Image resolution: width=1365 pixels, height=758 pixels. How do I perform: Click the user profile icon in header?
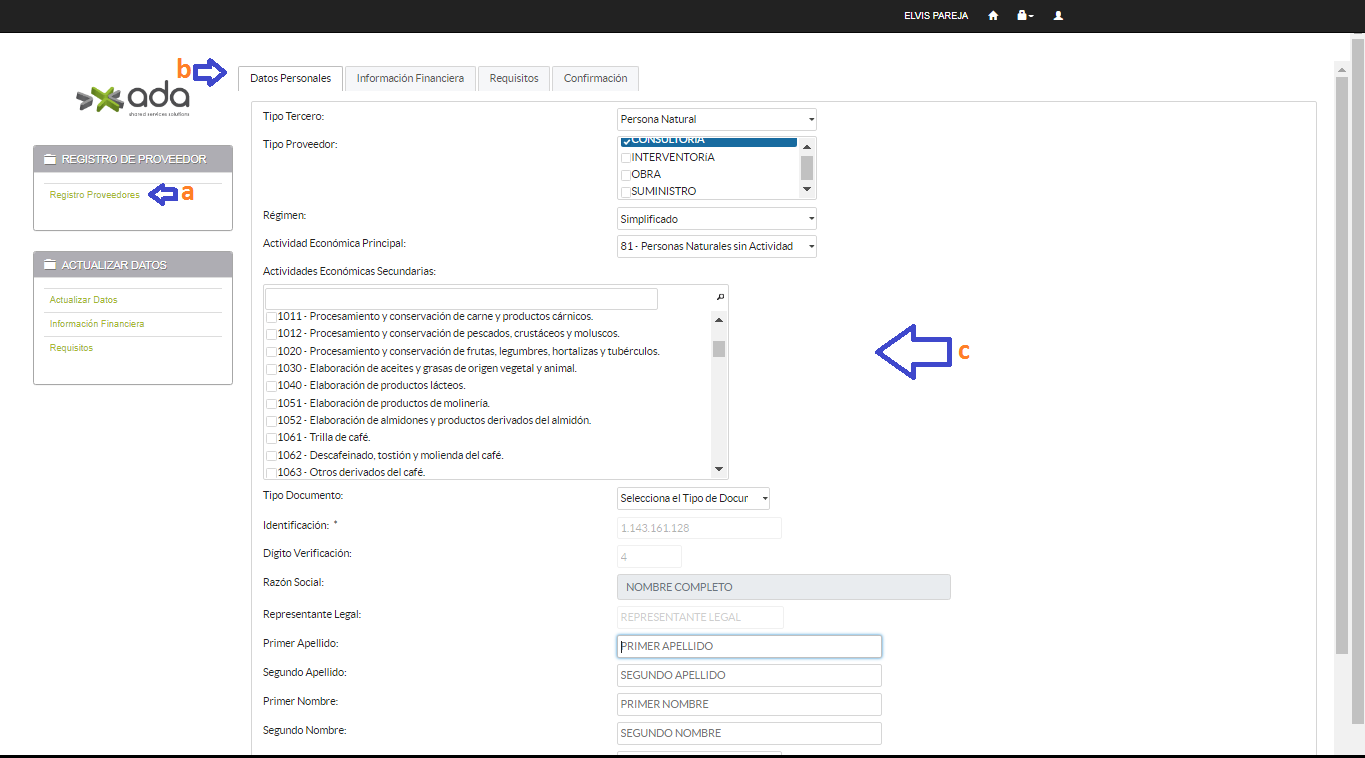(1059, 16)
